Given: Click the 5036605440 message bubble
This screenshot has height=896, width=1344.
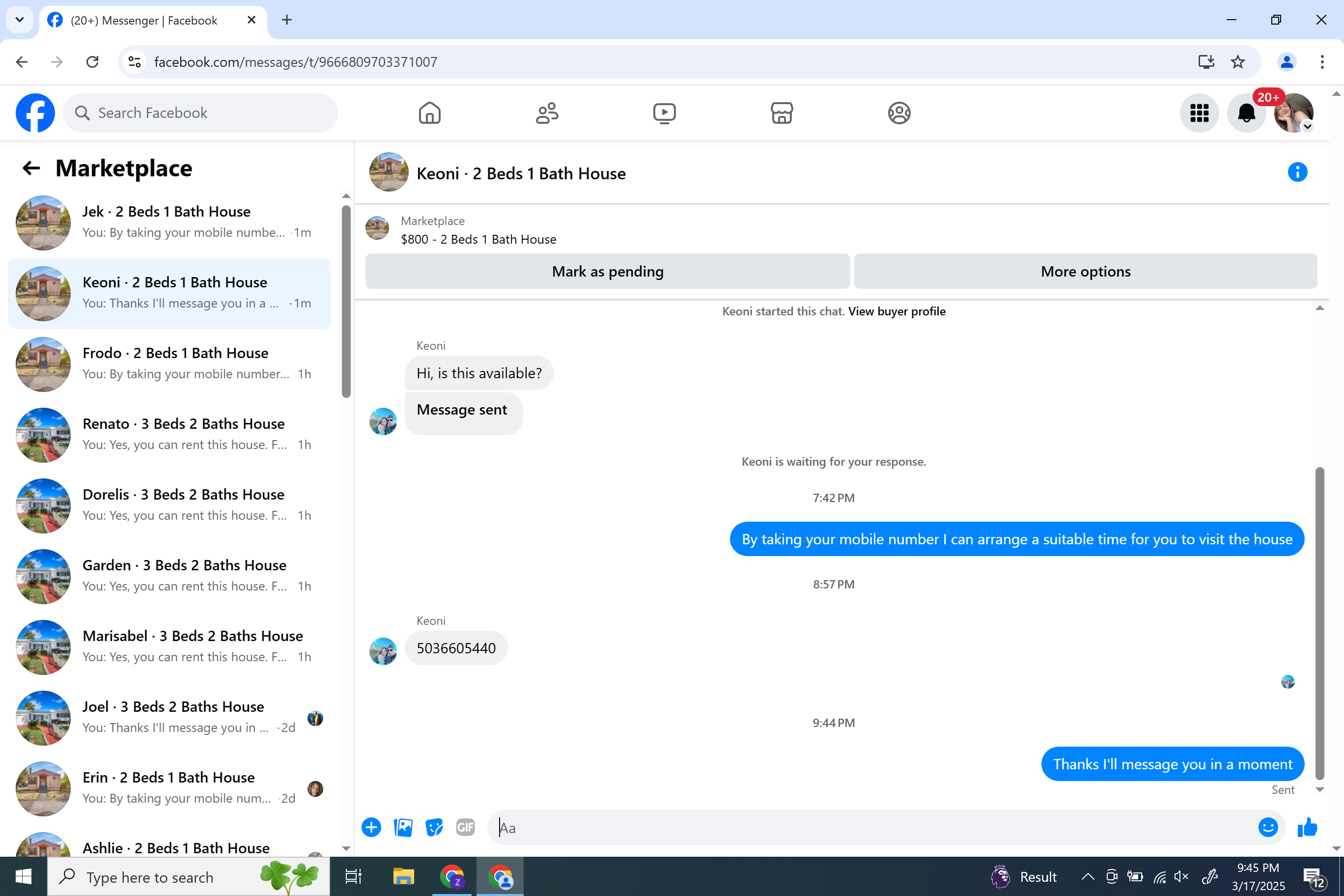Looking at the screenshot, I should [x=456, y=648].
